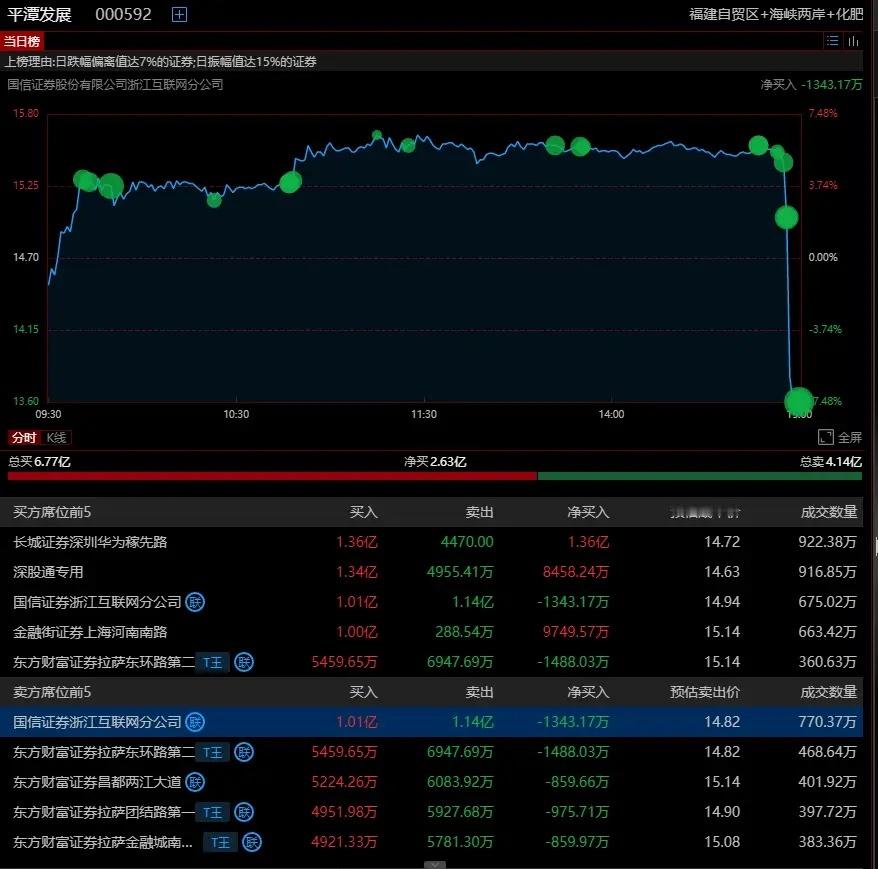The height and width of the screenshot is (869, 878).
Task: Open 深股通专用 buyer row
Action: click(431, 572)
